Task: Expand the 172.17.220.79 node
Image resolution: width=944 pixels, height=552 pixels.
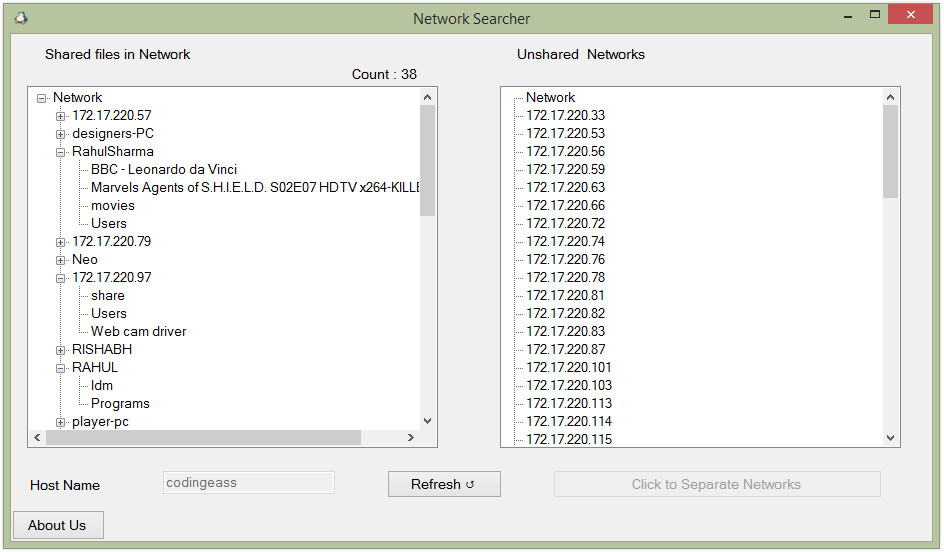Action: 60,242
